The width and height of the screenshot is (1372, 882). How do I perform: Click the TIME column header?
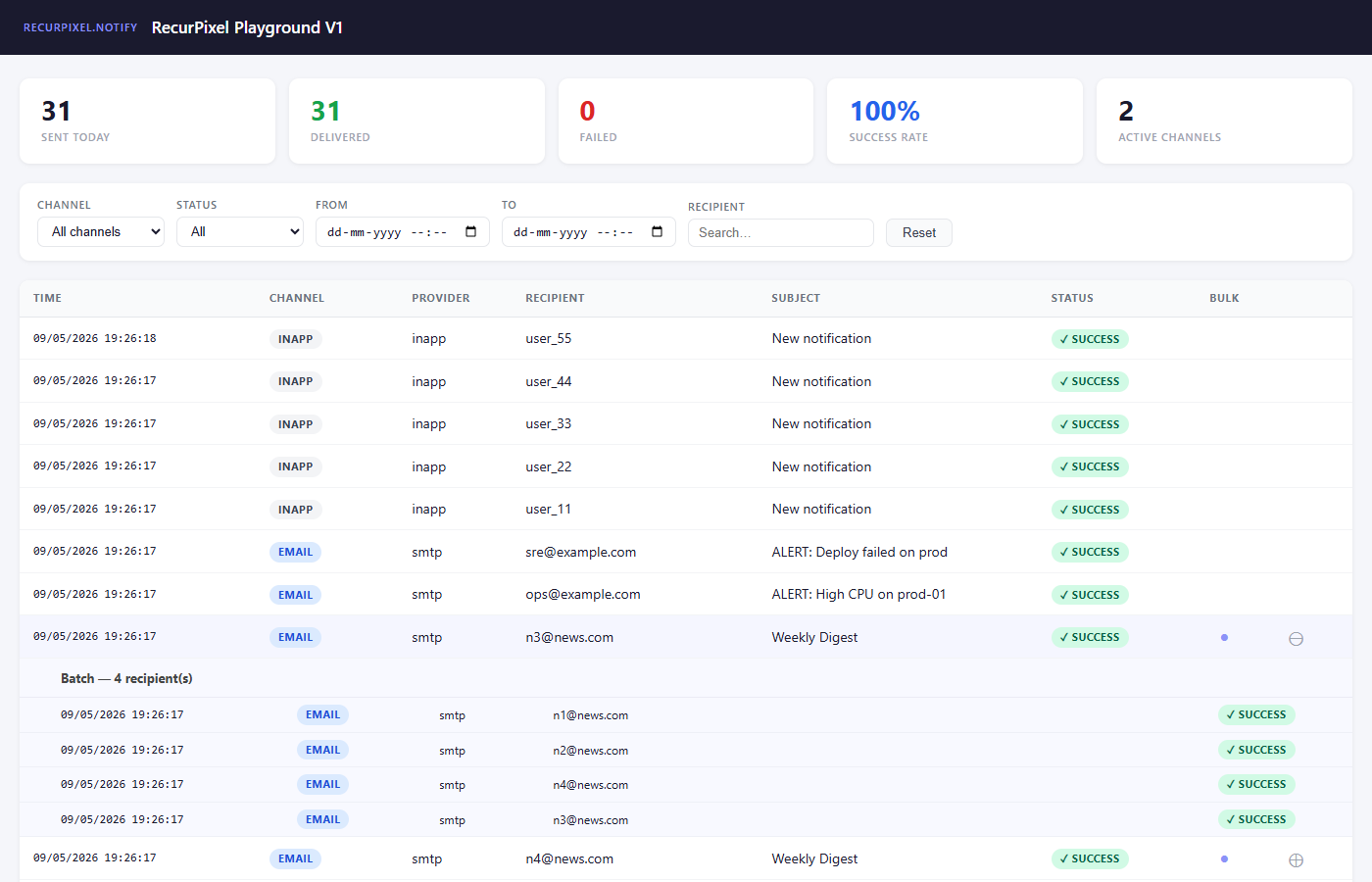[47, 298]
